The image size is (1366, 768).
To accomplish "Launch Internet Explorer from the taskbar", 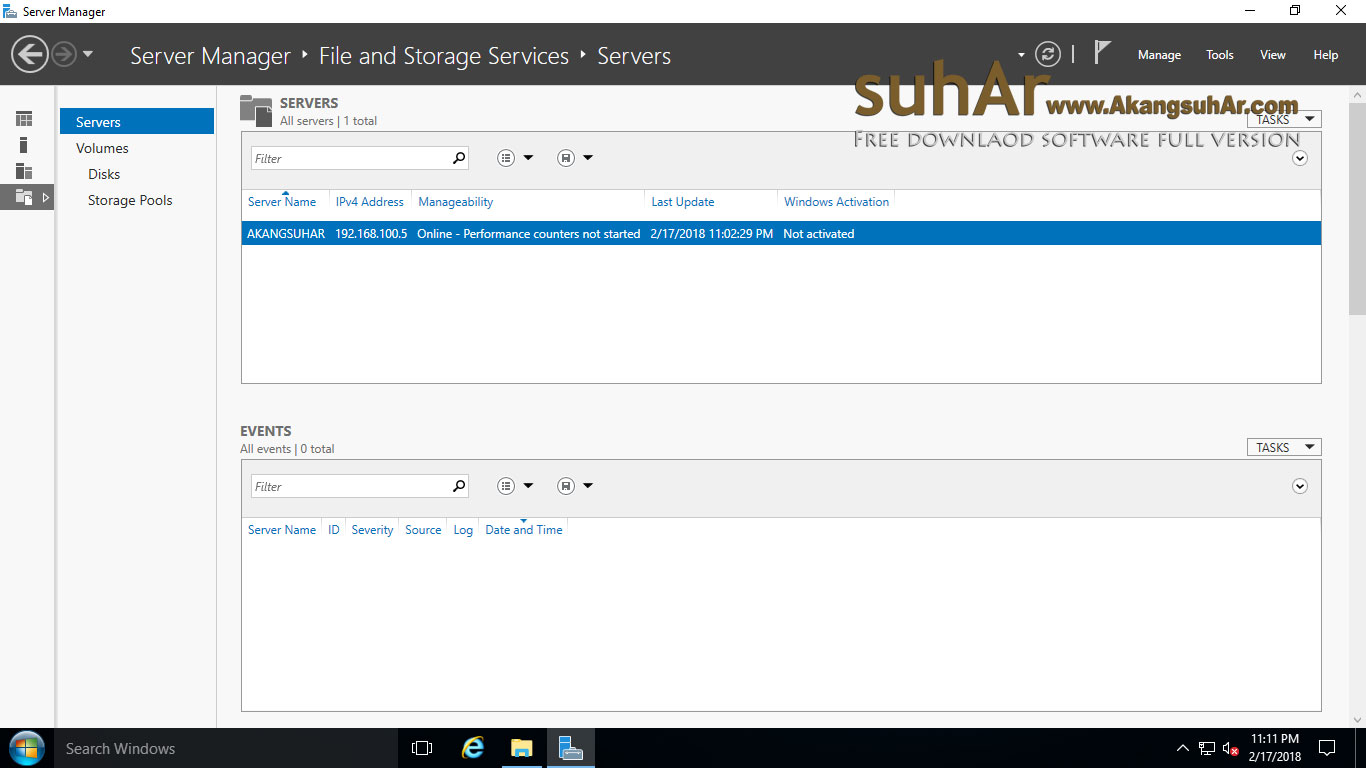I will 472,748.
